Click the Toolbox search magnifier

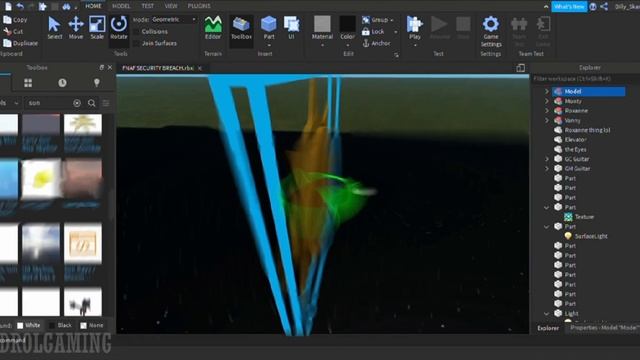click(x=91, y=103)
